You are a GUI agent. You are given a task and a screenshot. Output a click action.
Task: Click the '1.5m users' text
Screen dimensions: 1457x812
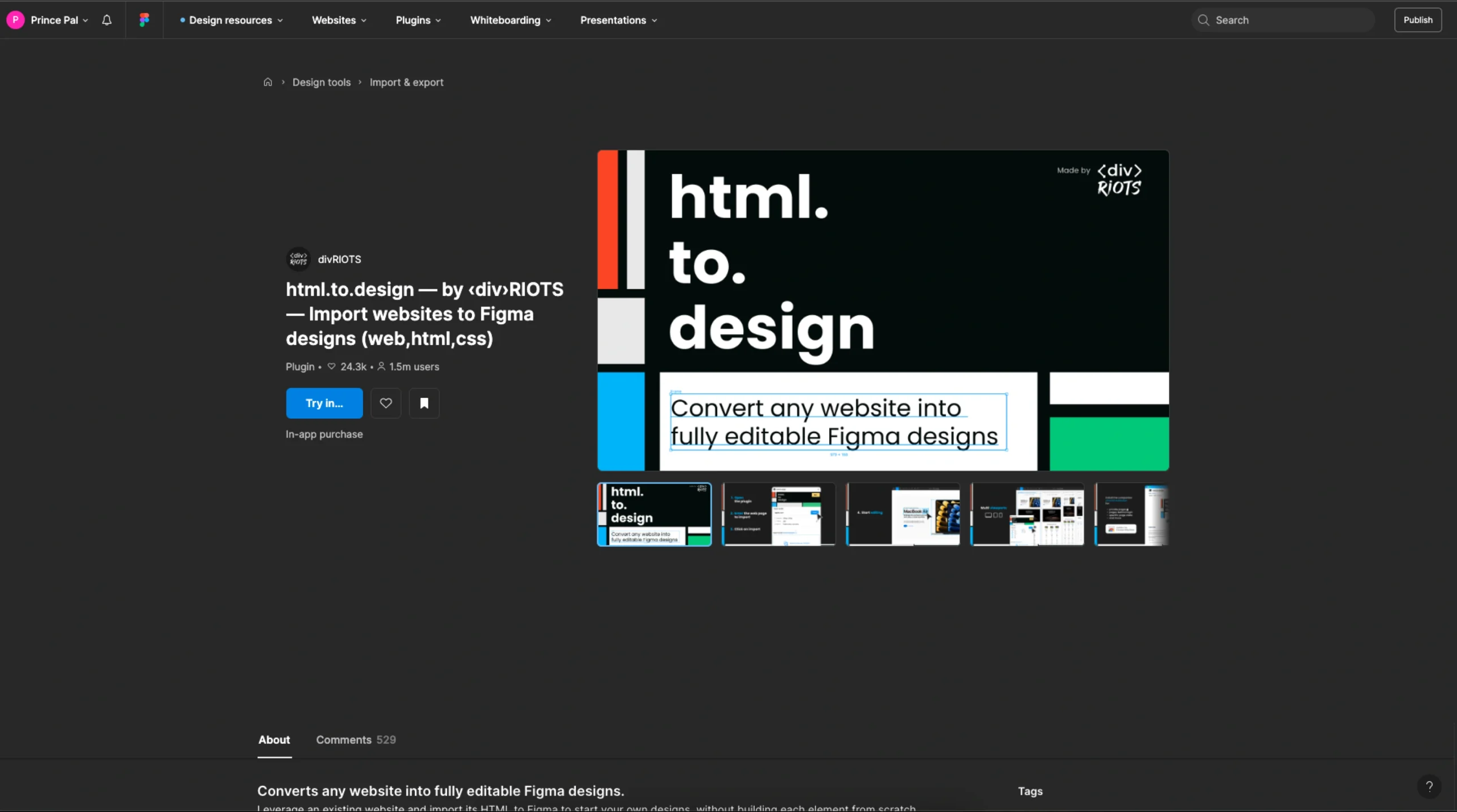pos(414,366)
